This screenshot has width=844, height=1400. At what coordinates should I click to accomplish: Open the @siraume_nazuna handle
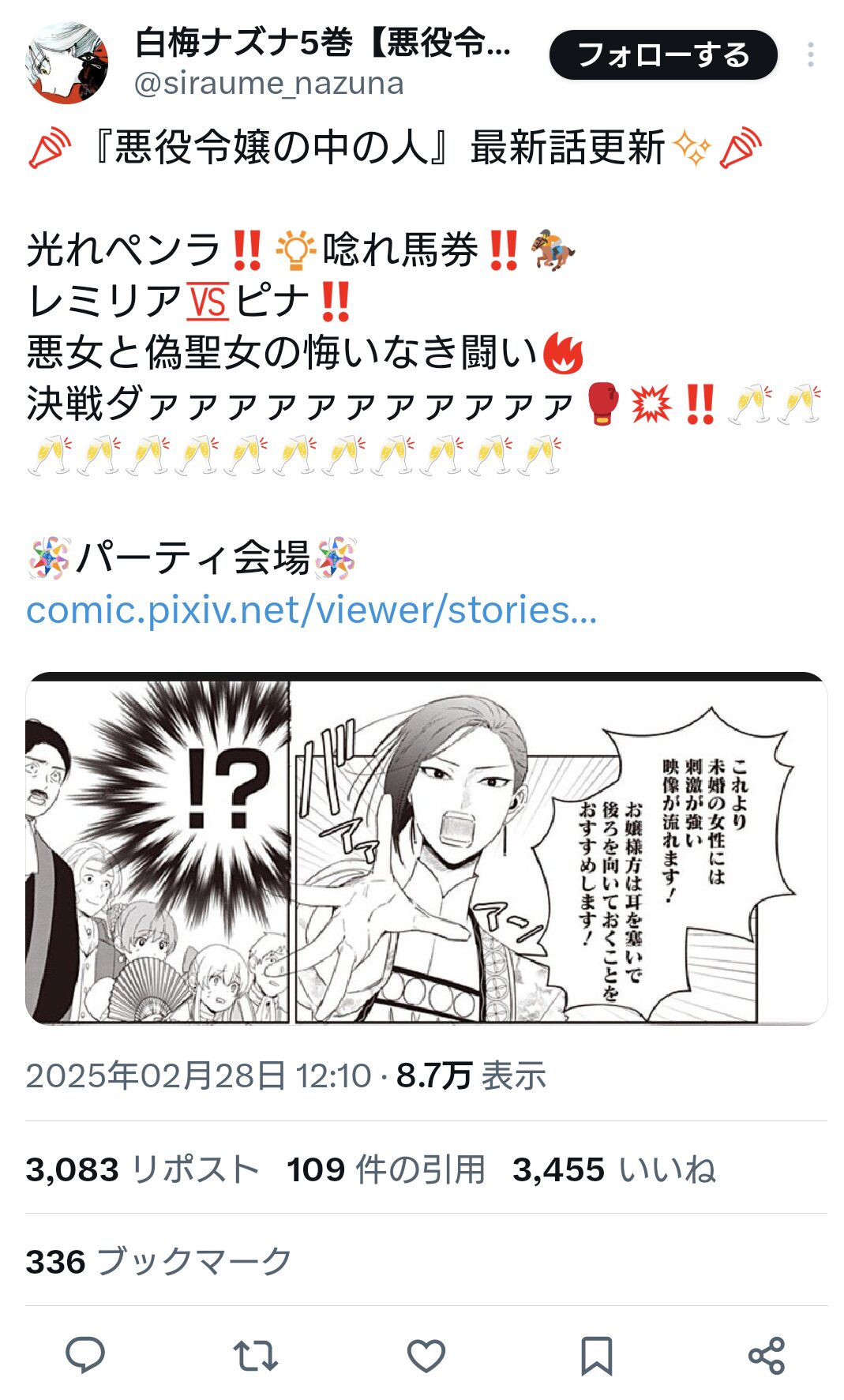click(269, 83)
